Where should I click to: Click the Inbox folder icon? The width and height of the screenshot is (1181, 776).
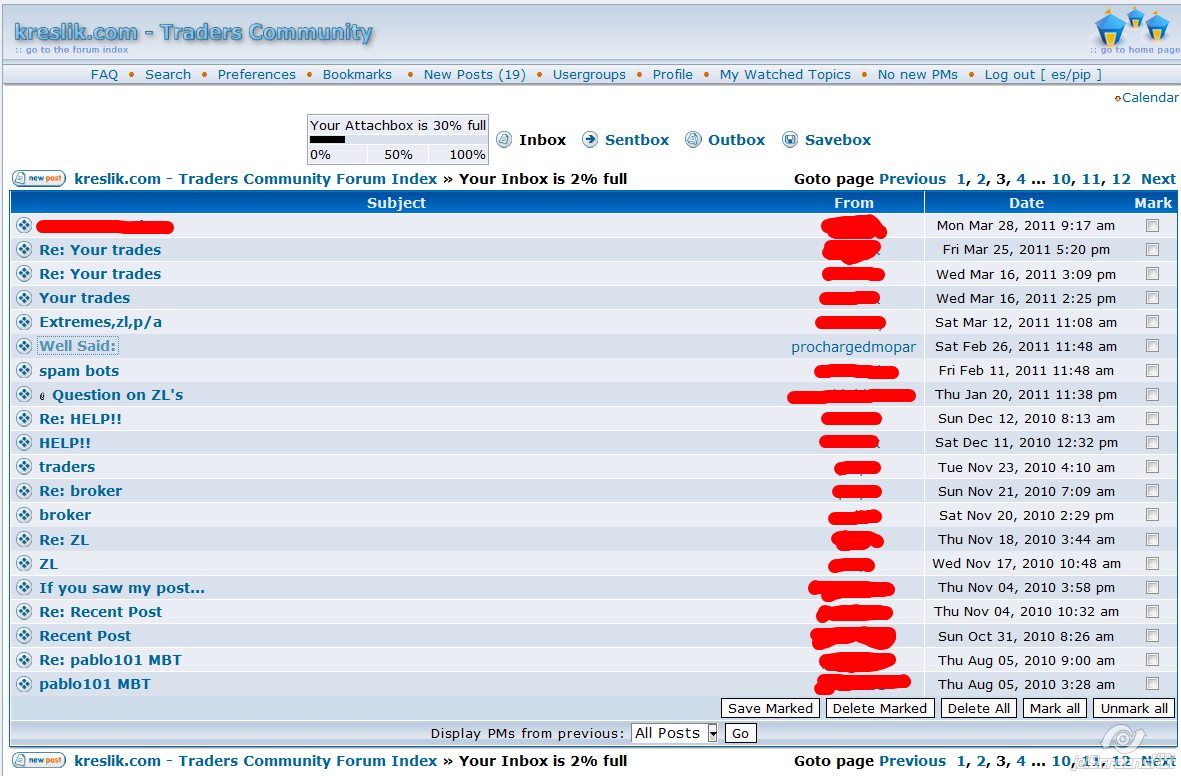504,139
